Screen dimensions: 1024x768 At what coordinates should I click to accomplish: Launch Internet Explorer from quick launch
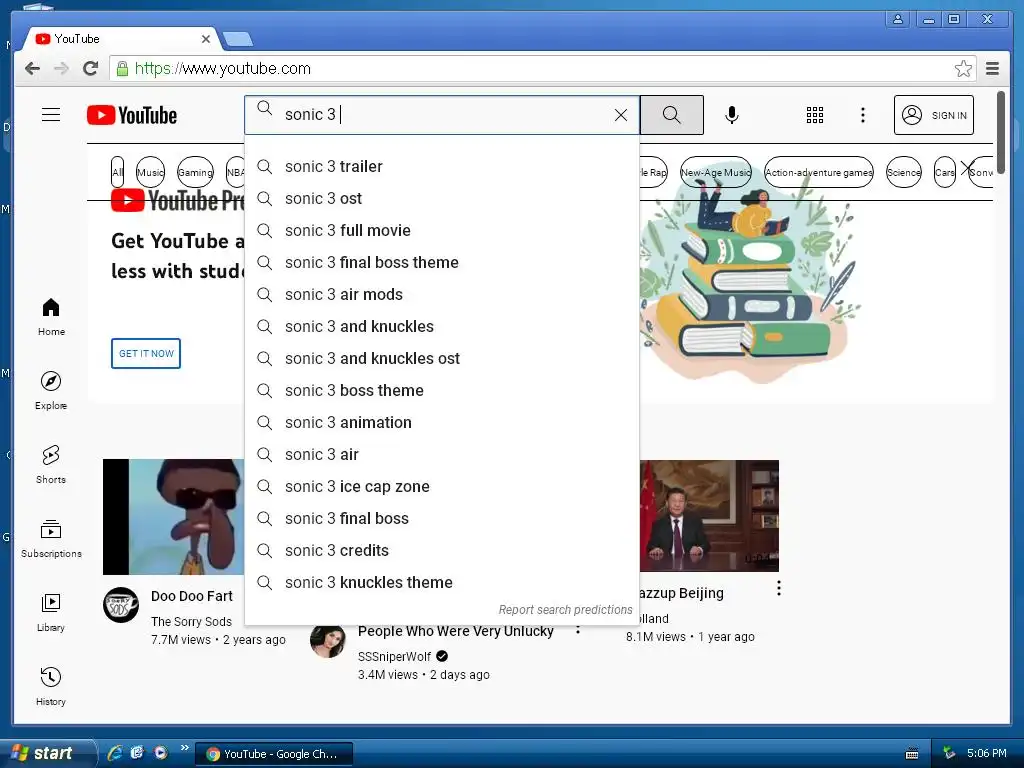(115, 753)
